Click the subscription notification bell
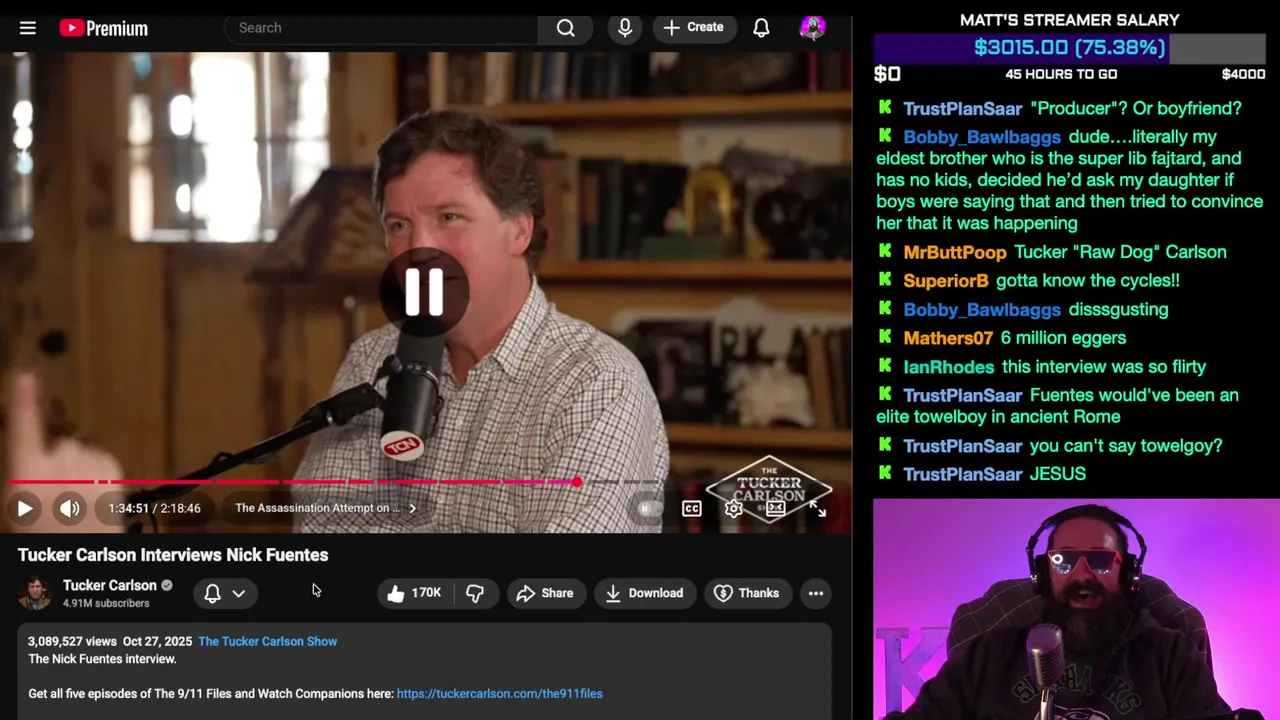 212,593
